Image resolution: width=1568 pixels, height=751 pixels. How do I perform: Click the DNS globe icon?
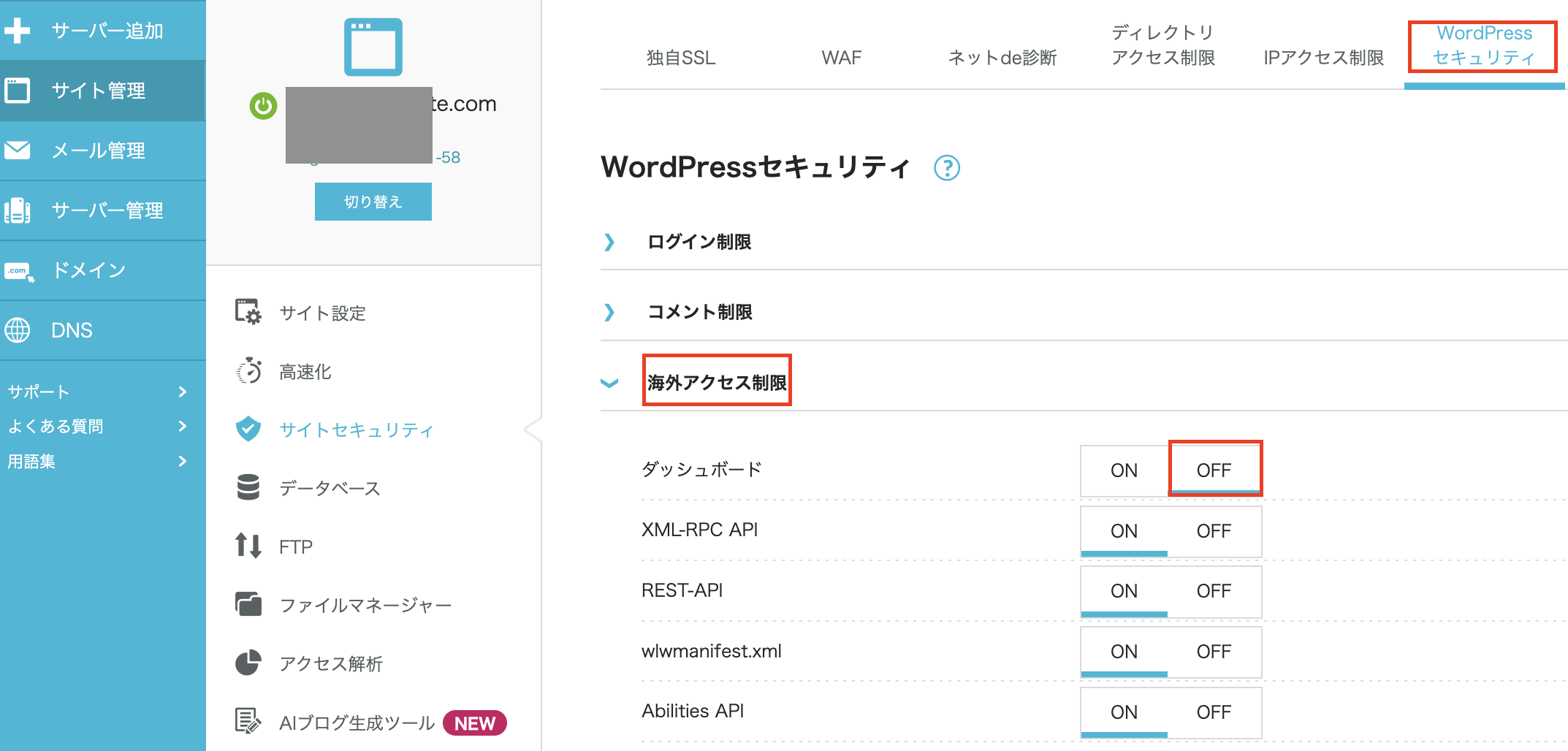coord(18,330)
